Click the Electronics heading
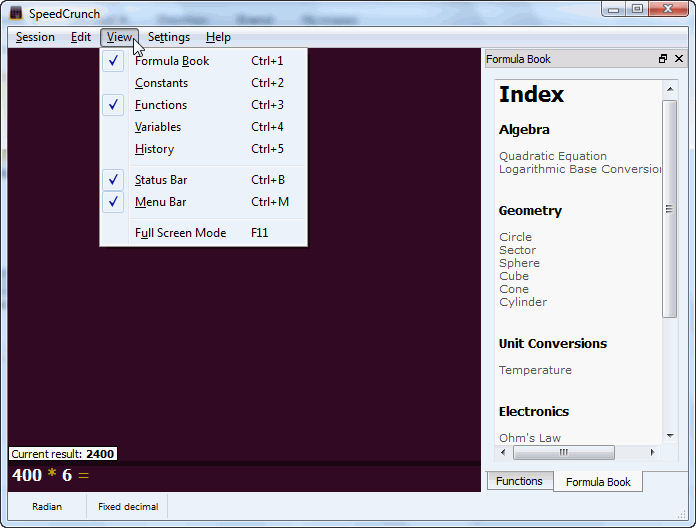The image size is (696, 528). tap(534, 411)
